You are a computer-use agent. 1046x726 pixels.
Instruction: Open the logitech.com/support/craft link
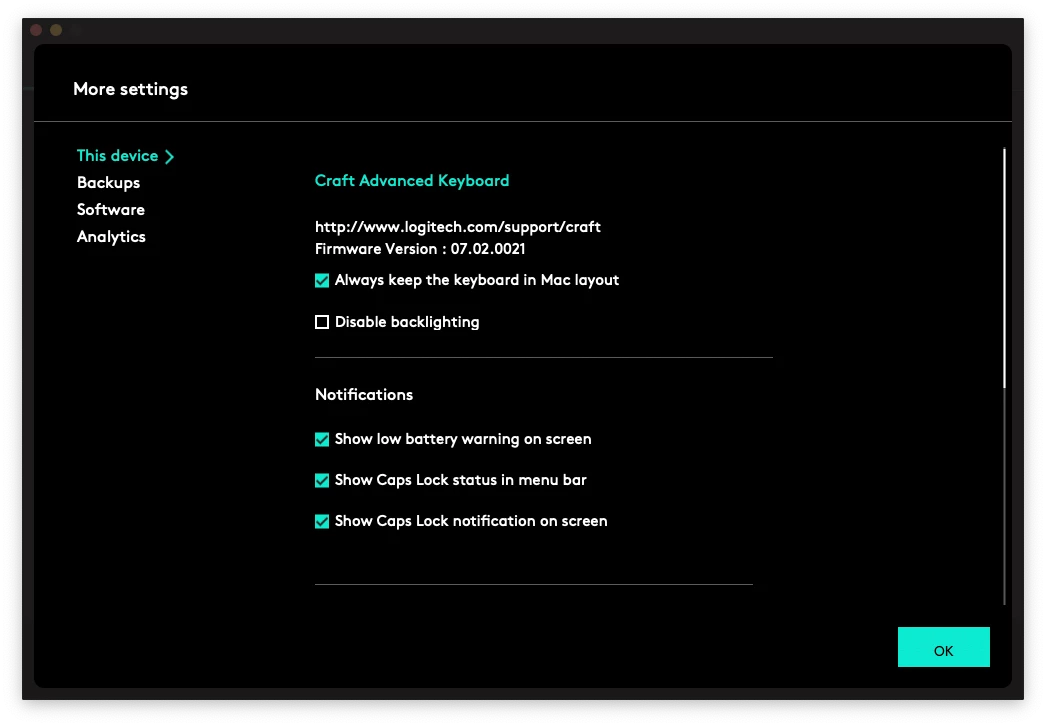(x=458, y=227)
